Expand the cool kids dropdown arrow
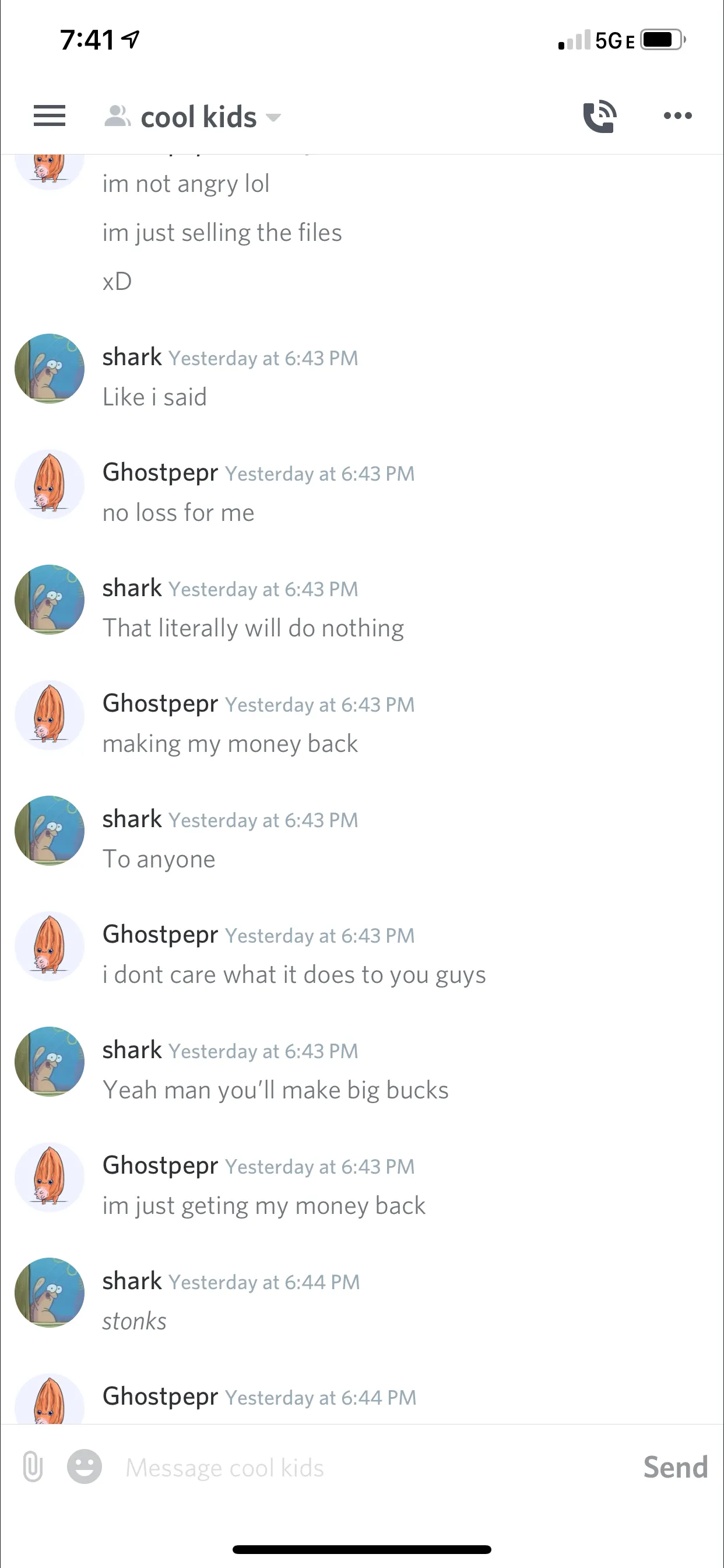 274,117
